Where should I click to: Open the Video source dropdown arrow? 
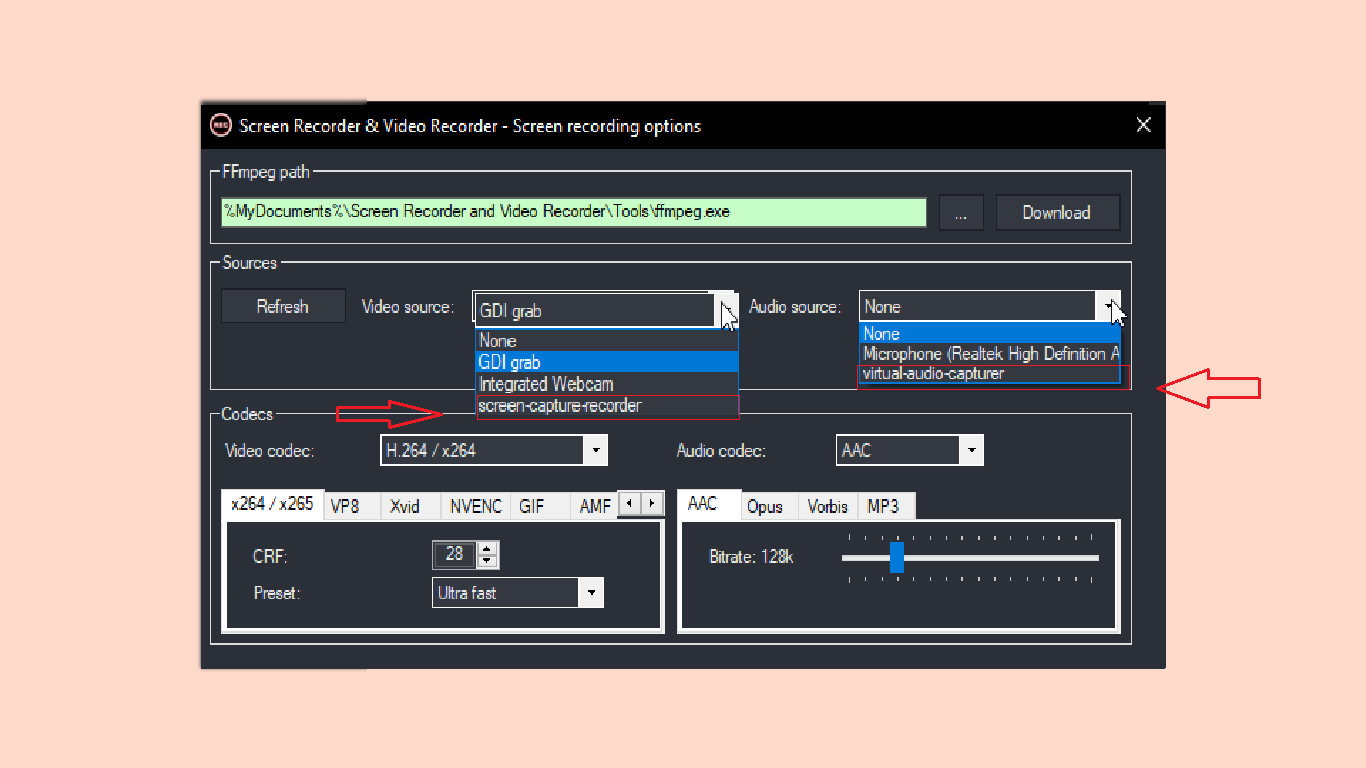pos(727,310)
